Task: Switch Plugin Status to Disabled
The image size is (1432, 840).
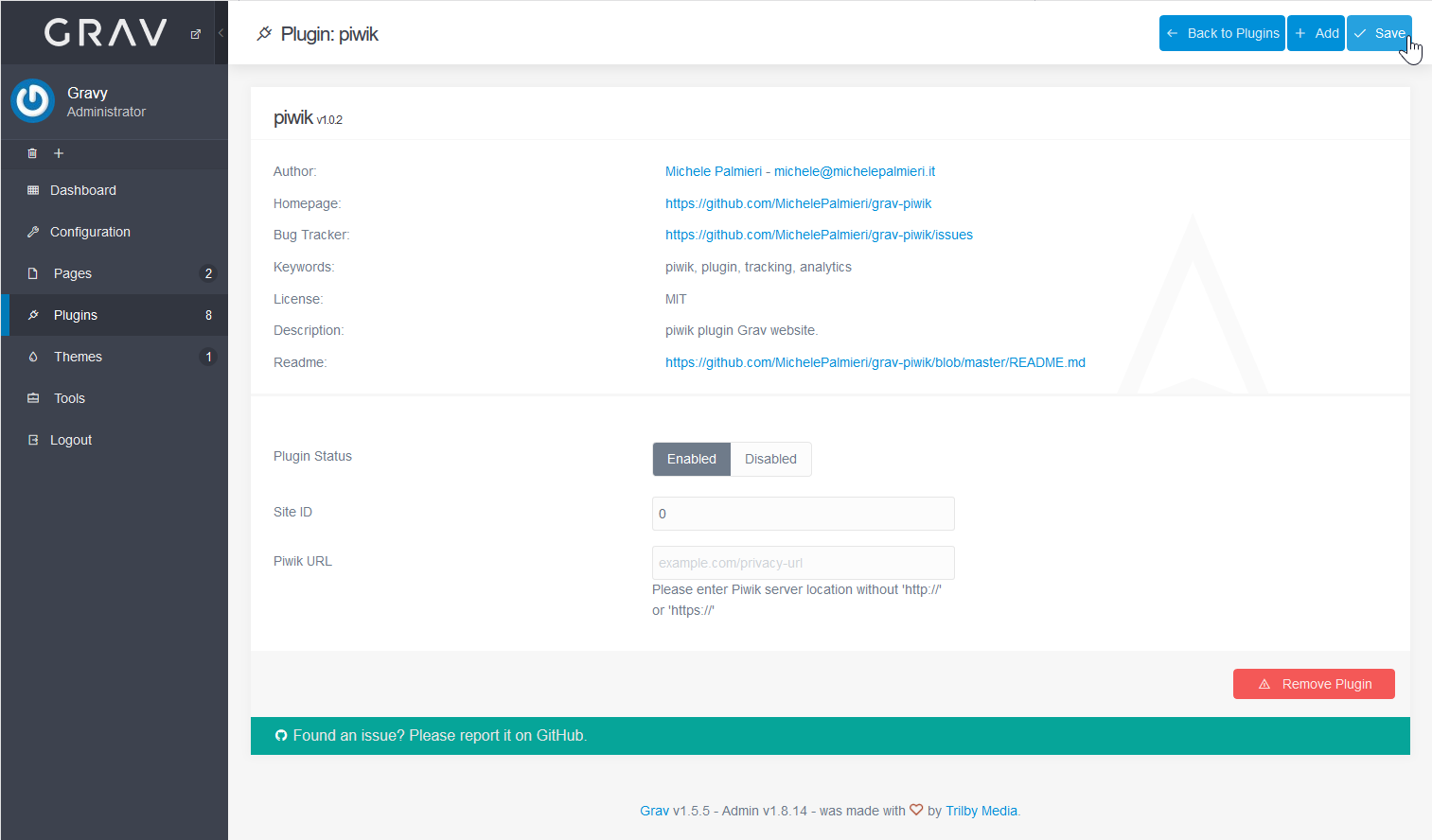Action: coord(770,459)
